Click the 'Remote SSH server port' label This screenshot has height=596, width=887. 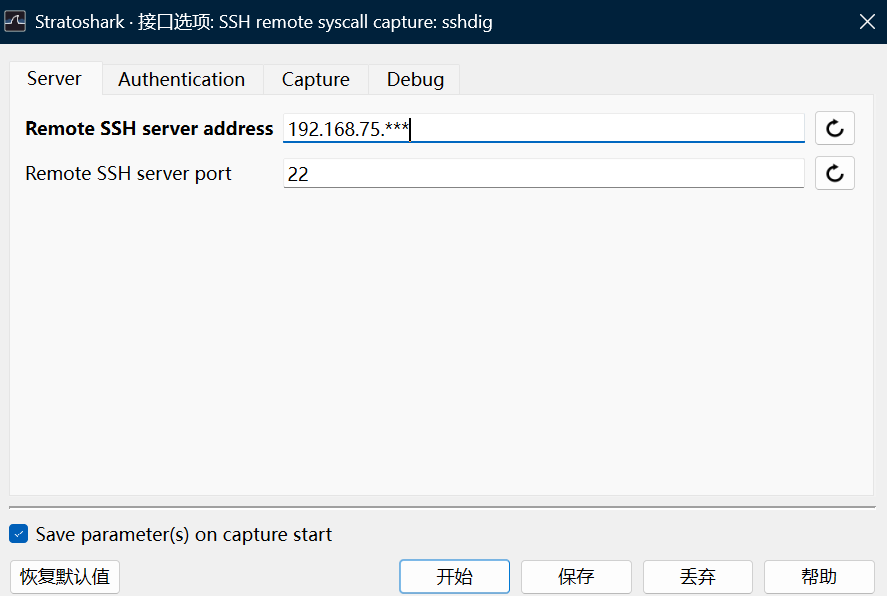tap(128, 173)
